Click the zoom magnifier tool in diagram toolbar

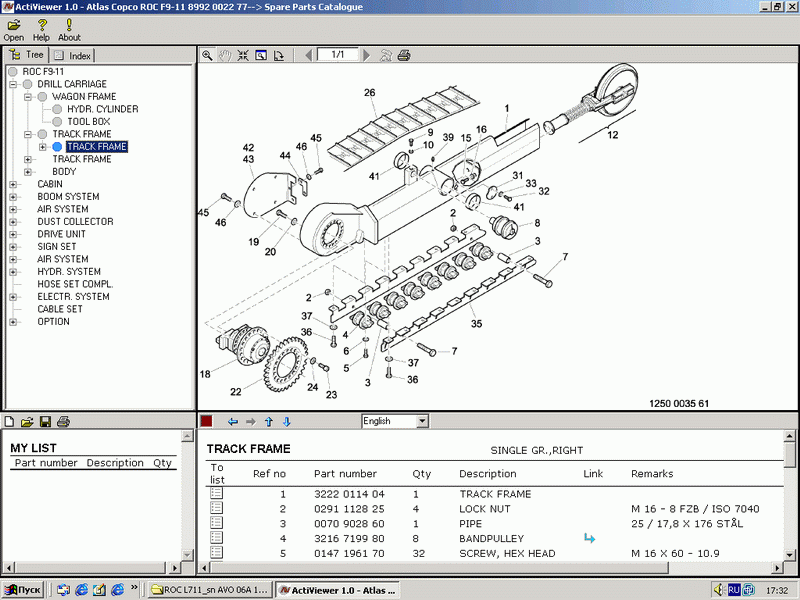pyautogui.click(x=207, y=55)
